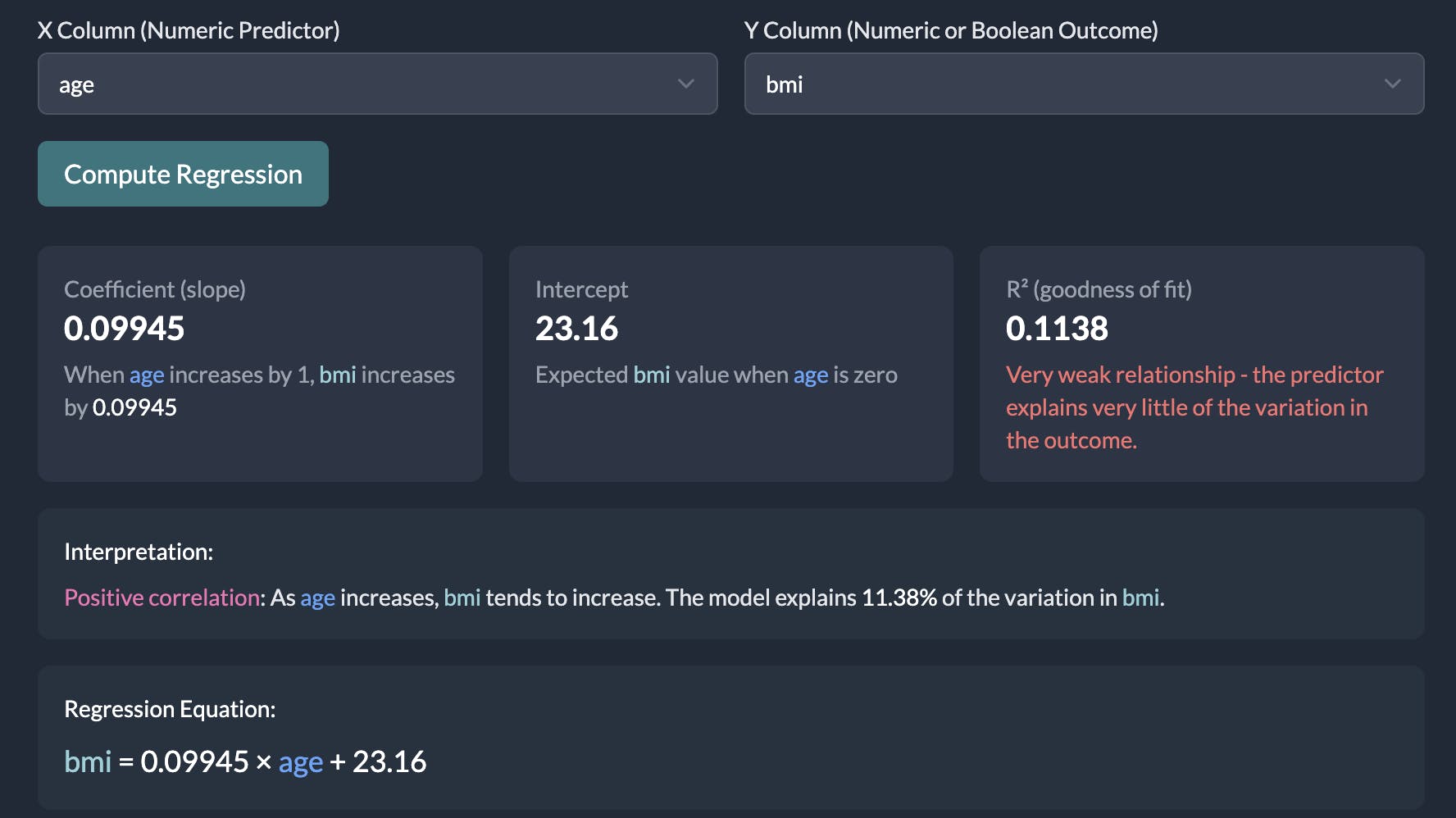
Task: Click the bold R² value 0.1138
Action: click(x=1057, y=329)
